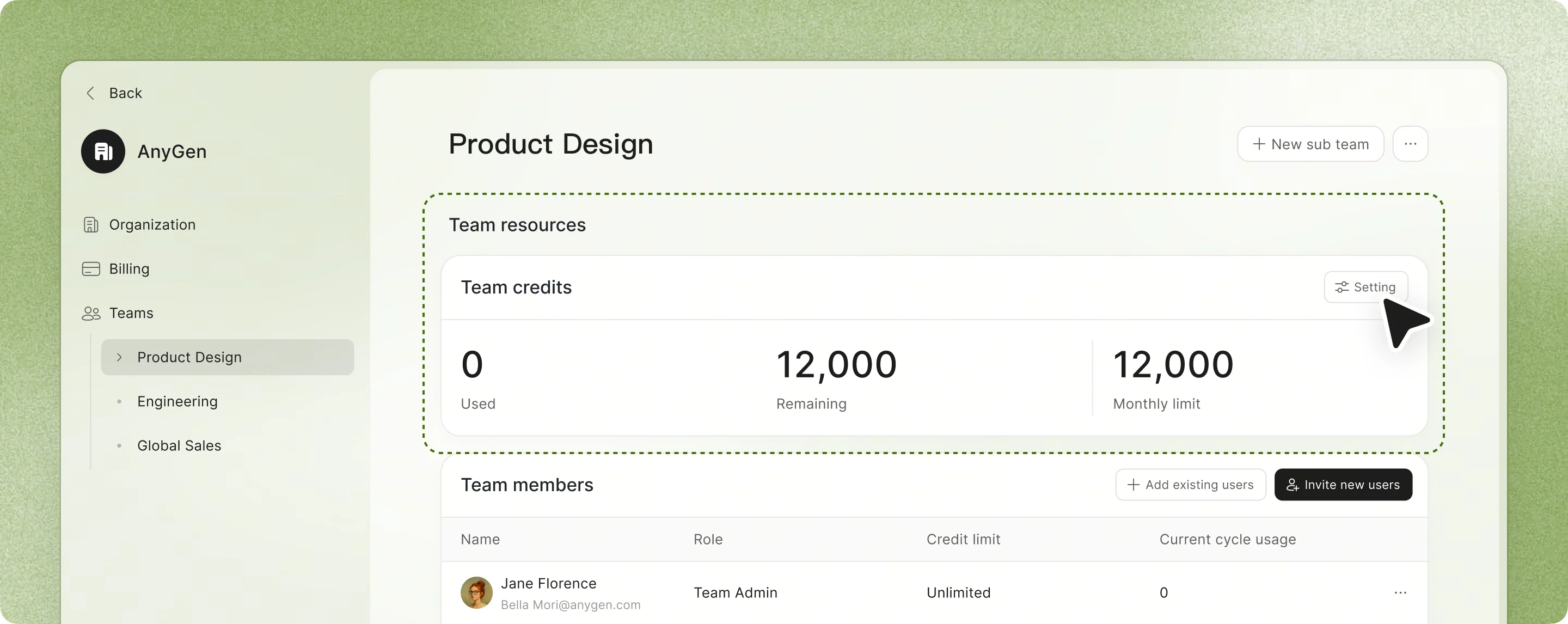This screenshot has height=624, width=1568.
Task: Click the Team credits title
Action: click(x=516, y=287)
